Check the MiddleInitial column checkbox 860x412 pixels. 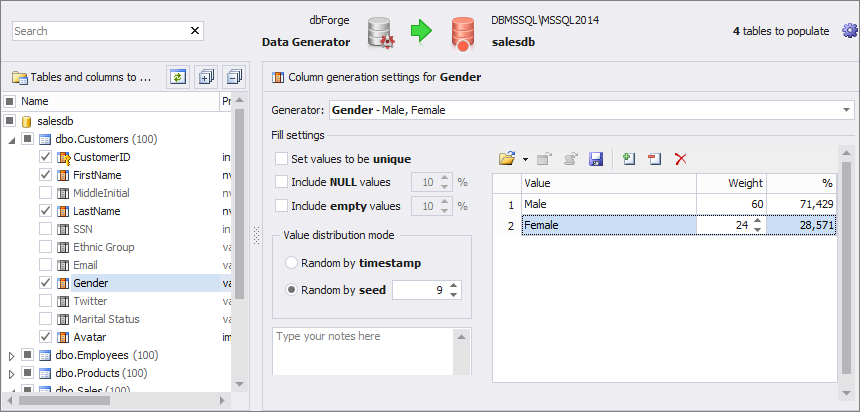tap(46, 193)
